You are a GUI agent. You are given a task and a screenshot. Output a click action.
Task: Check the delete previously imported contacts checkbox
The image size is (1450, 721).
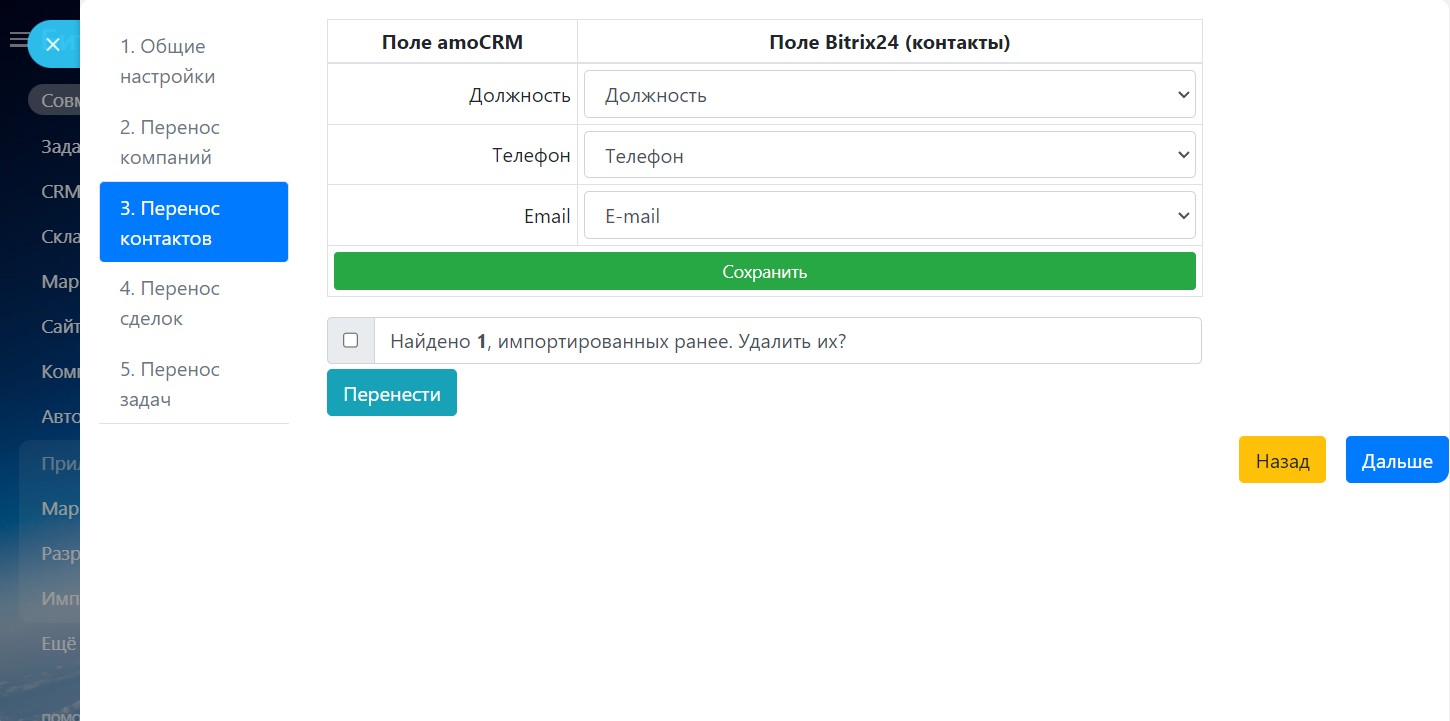click(350, 340)
